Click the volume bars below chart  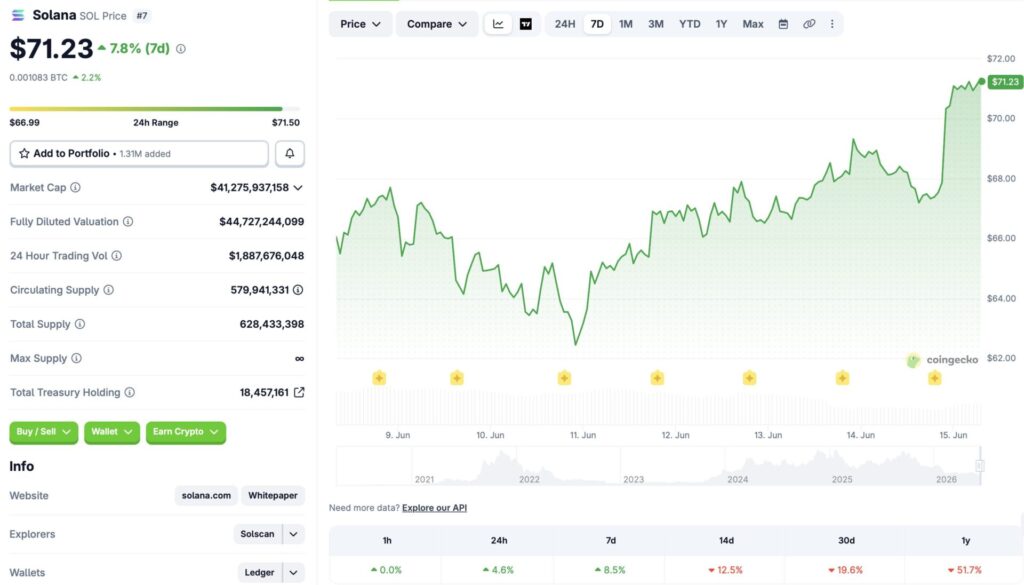pos(658,408)
